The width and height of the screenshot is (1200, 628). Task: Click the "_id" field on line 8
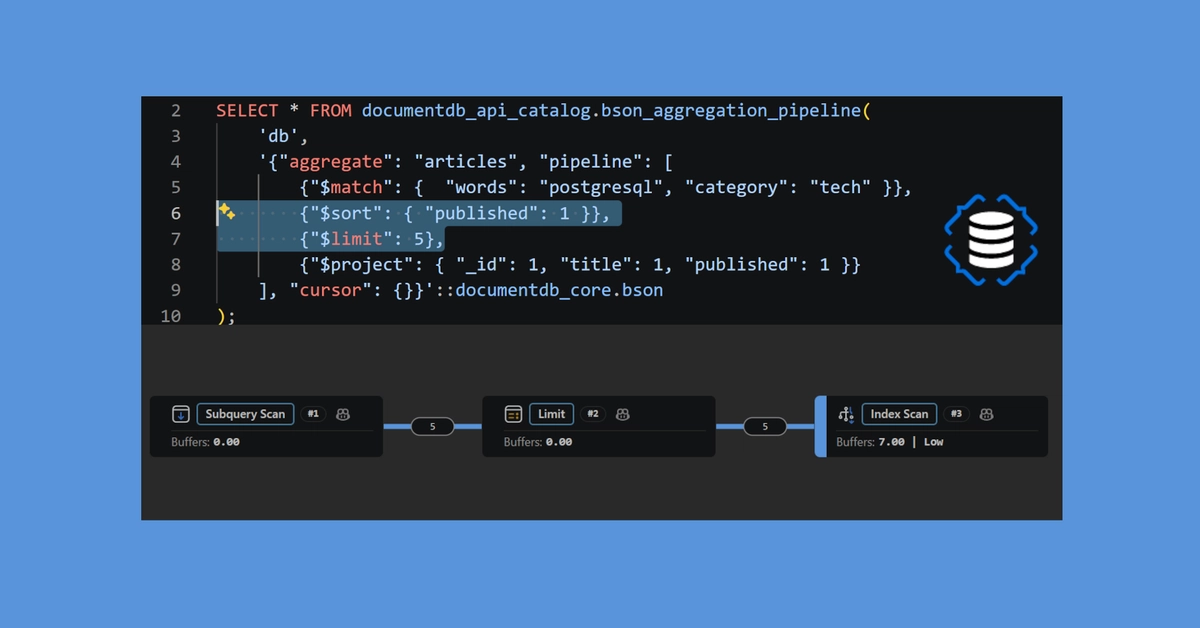[482, 264]
